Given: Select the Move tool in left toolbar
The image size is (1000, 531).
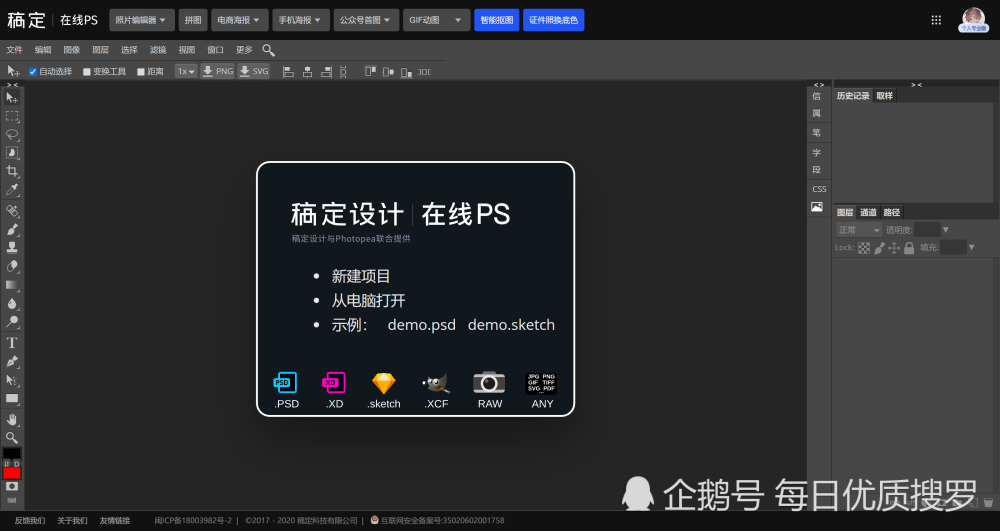Looking at the screenshot, I should 12,98.
